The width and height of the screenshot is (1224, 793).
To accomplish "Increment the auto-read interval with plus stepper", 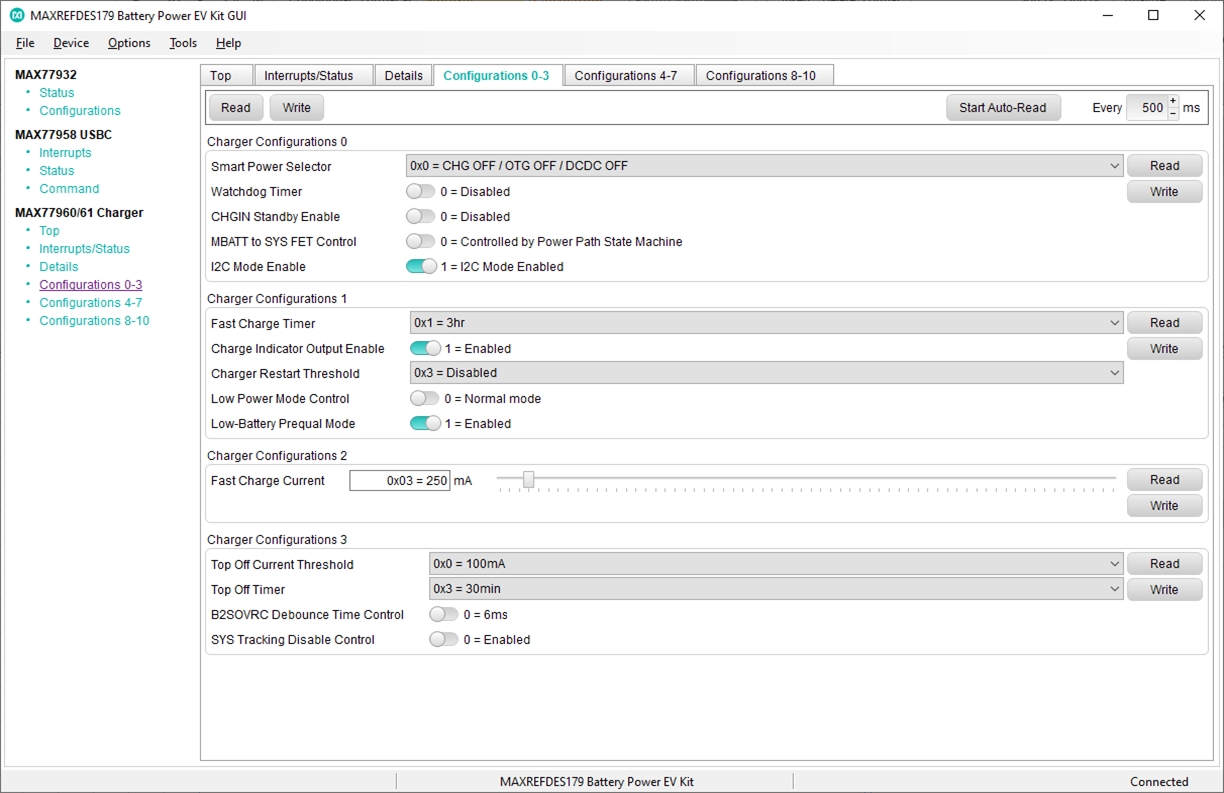I will coord(1173,101).
